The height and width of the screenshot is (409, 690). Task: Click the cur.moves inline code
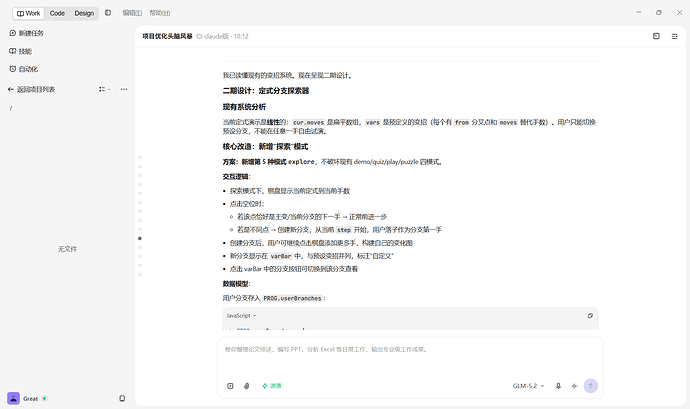tap(308, 122)
